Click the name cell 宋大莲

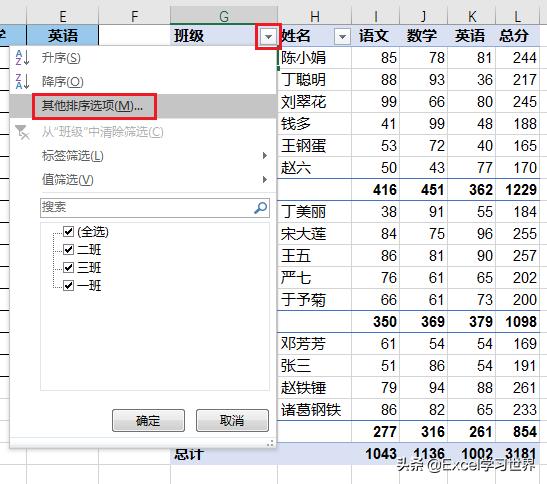tap(315, 233)
